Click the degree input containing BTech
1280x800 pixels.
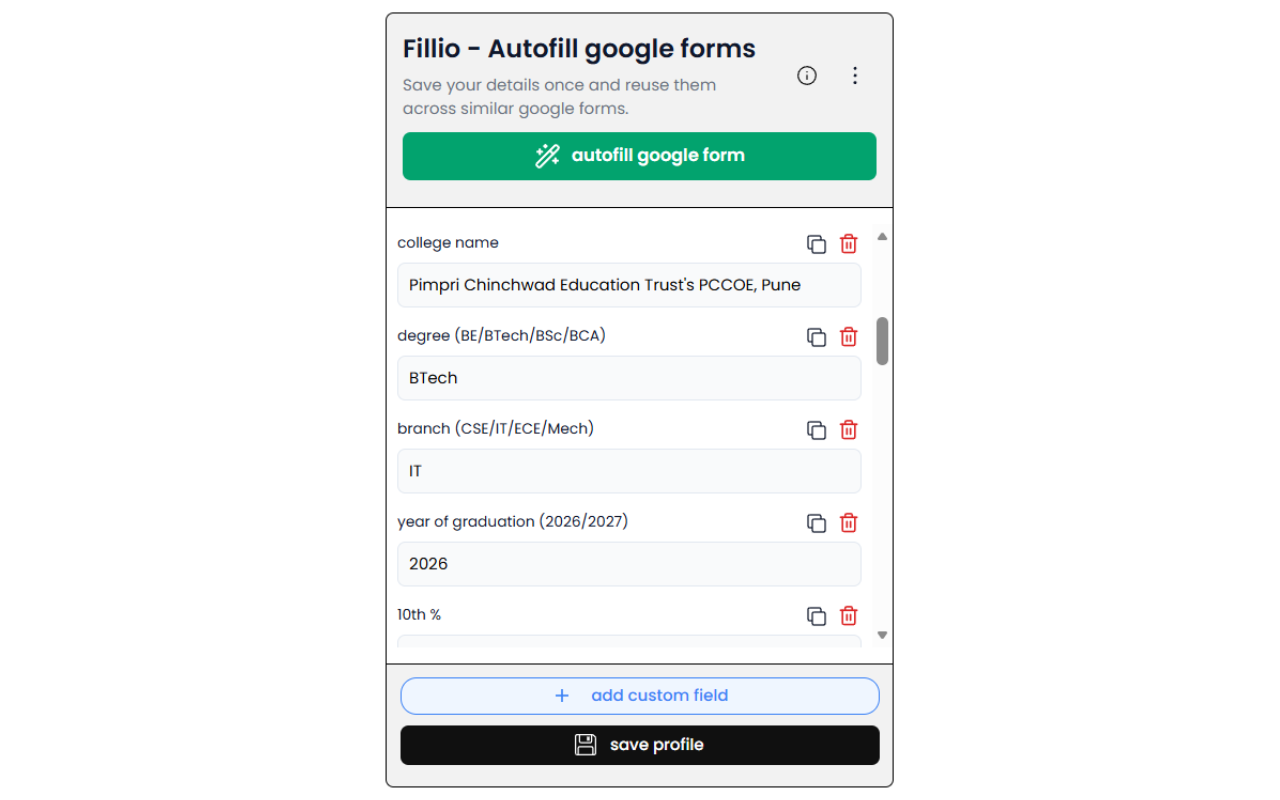(x=629, y=378)
